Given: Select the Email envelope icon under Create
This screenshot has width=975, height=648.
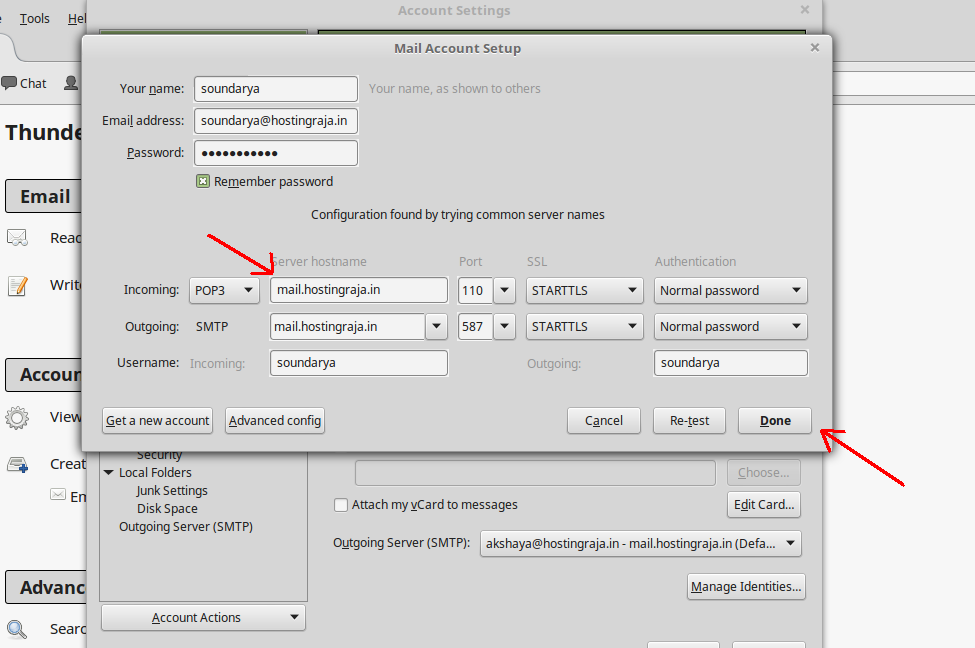Looking at the screenshot, I should 60,496.
